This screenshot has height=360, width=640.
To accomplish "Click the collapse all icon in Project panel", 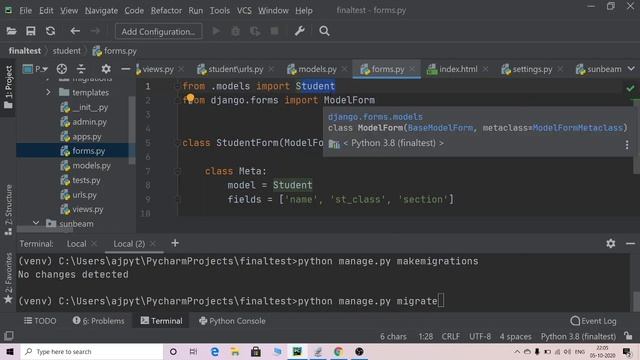I will (81, 69).
